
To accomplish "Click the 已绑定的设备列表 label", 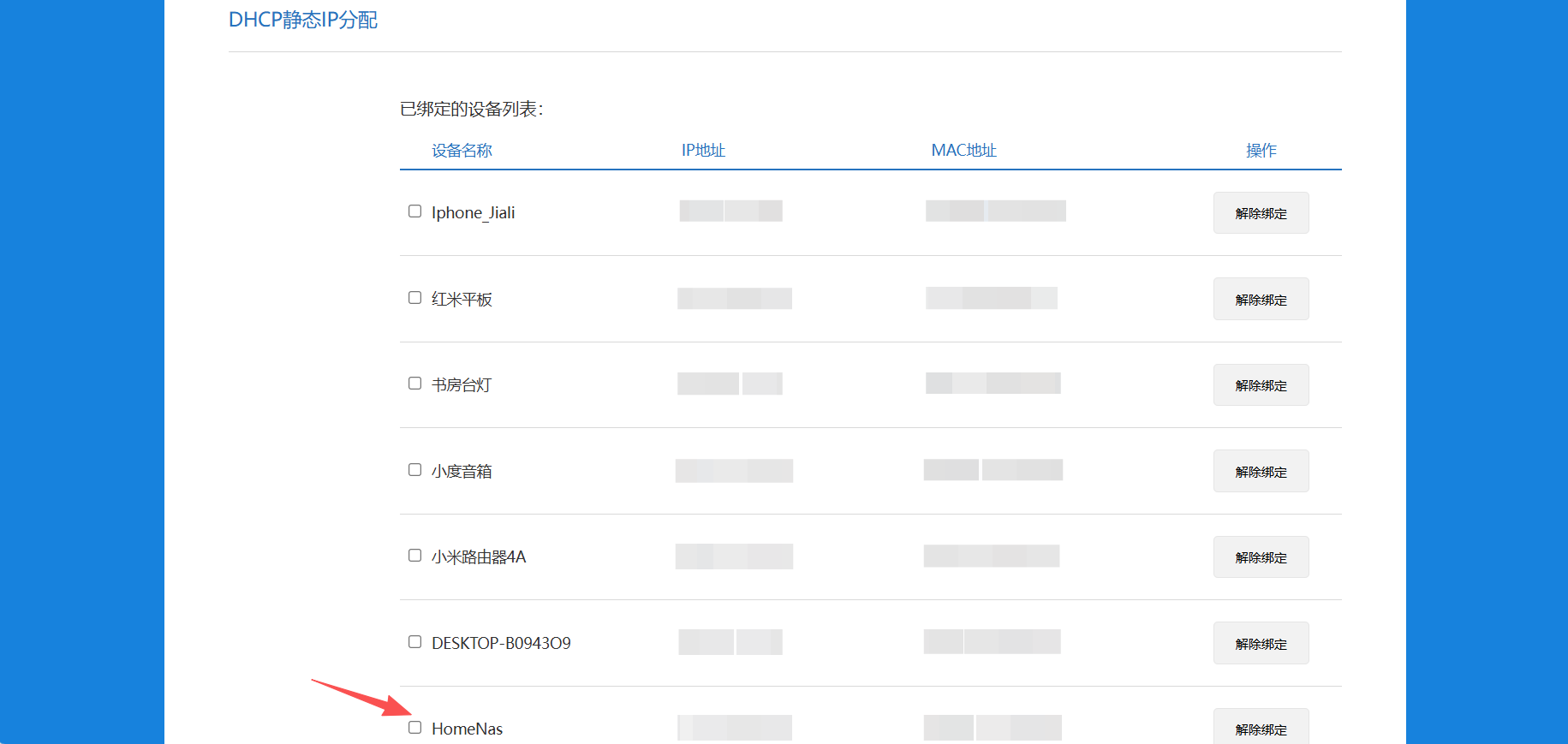I will pos(471,109).
